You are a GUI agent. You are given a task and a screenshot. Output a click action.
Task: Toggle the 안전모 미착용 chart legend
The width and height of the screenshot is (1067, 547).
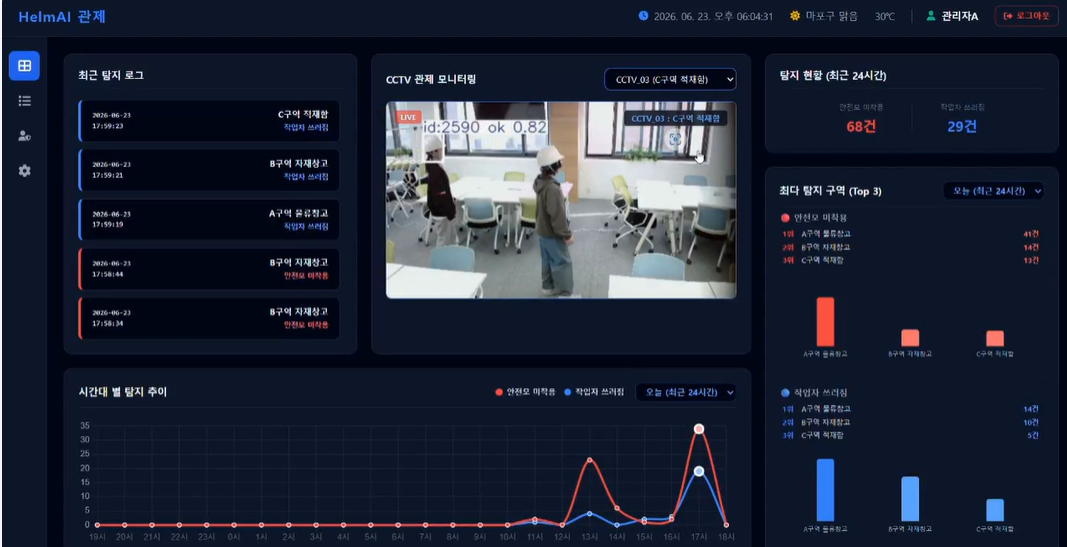(525, 392)
